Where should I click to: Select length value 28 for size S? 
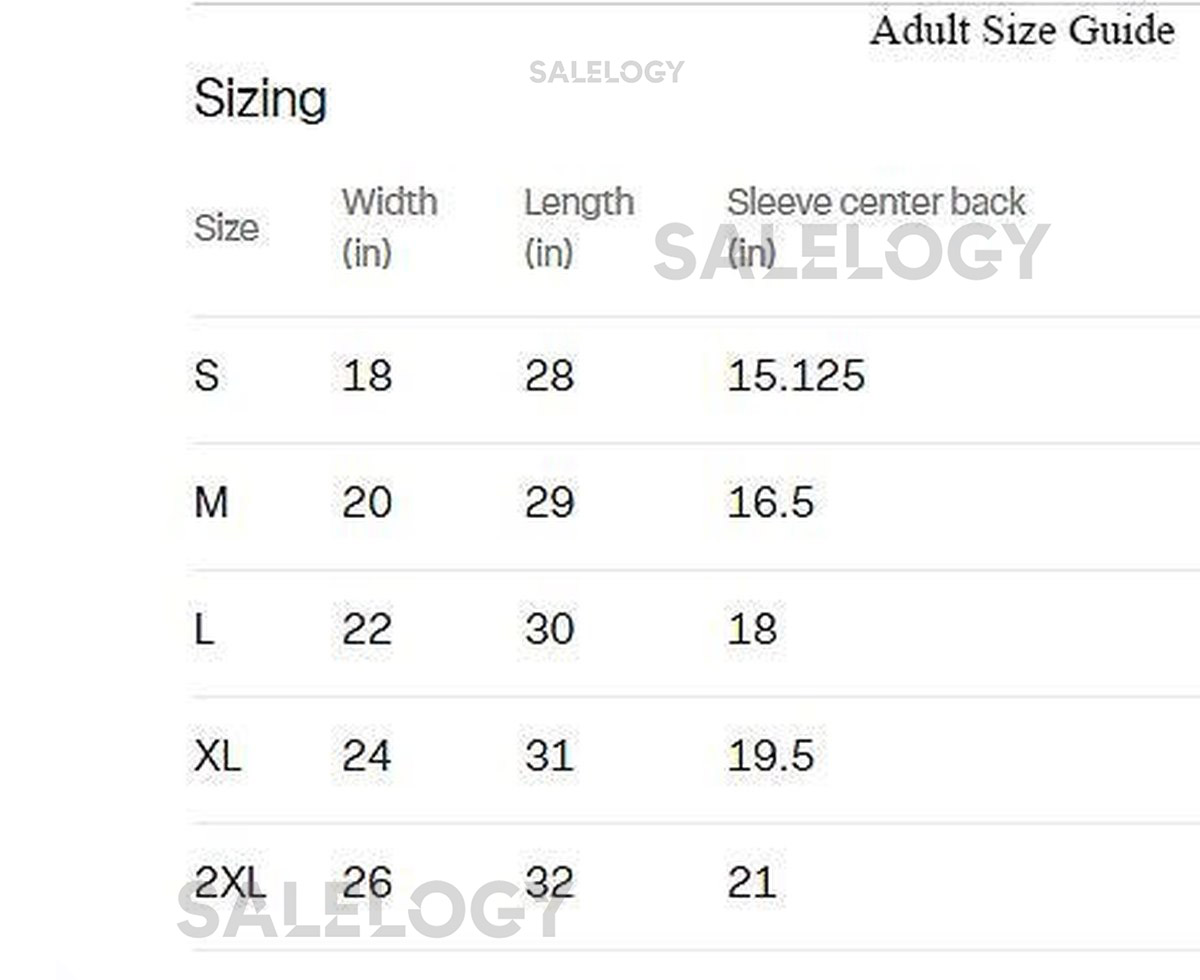coord(549,376)
